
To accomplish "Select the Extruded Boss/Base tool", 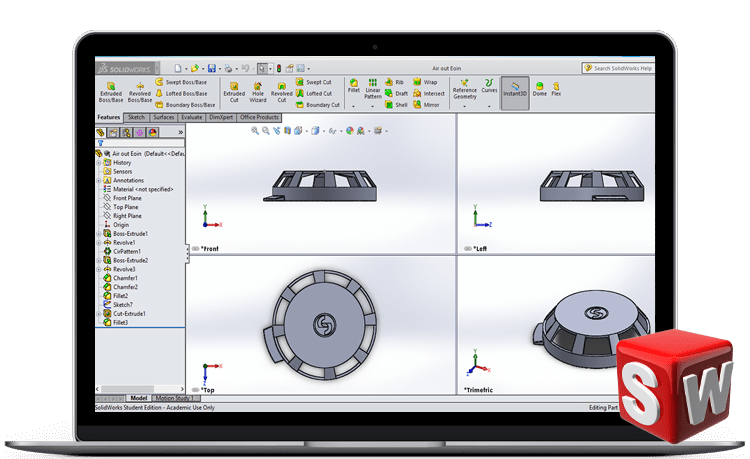I will click(x=110, y=92).
